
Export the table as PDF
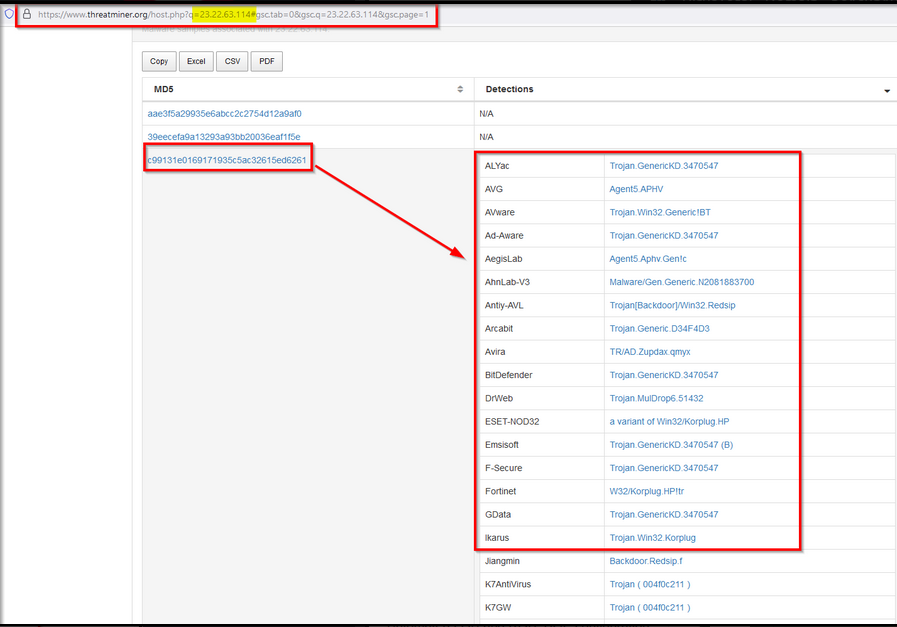[267, 61]
